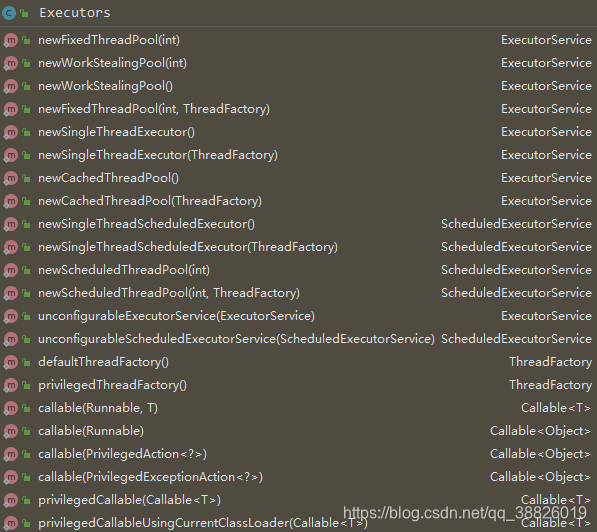Select newWorkStealingPool() method

tap(105, 86)
